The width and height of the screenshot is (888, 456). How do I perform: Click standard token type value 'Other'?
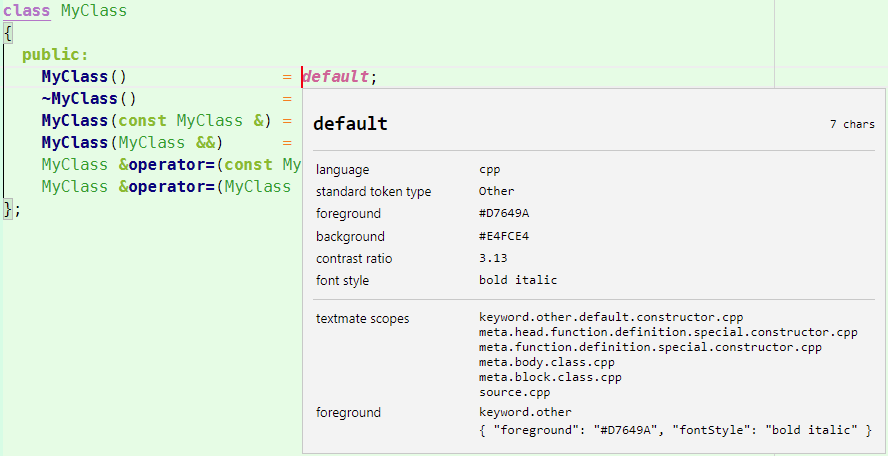click(497, 191)
